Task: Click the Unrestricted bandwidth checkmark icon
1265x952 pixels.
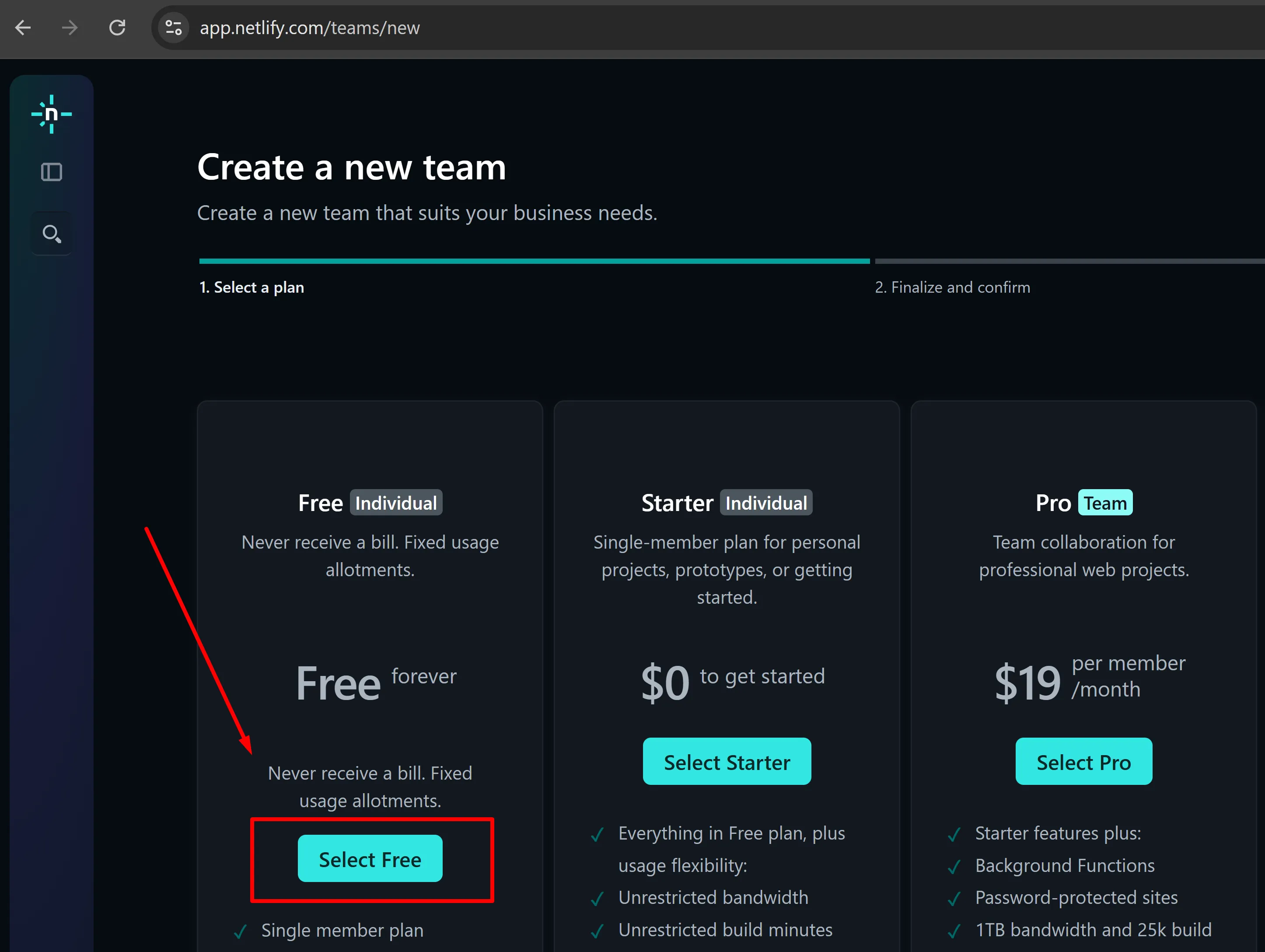Action: (597, 899)
